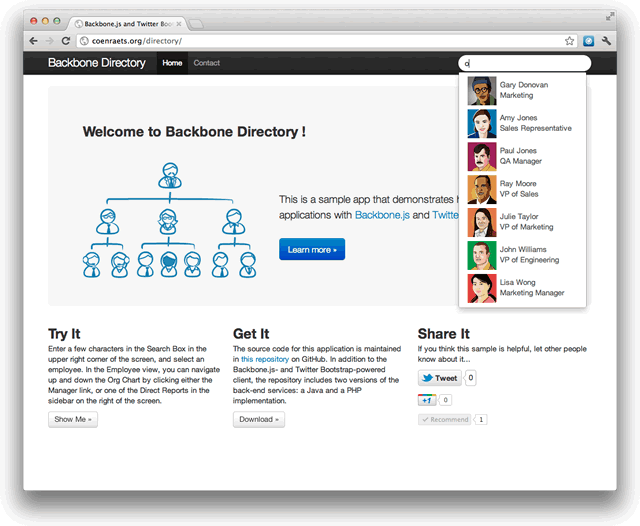Focus the employee search box
Image resolution: width=640 pixels, height=526 pixels.
(x=525, y=63)
